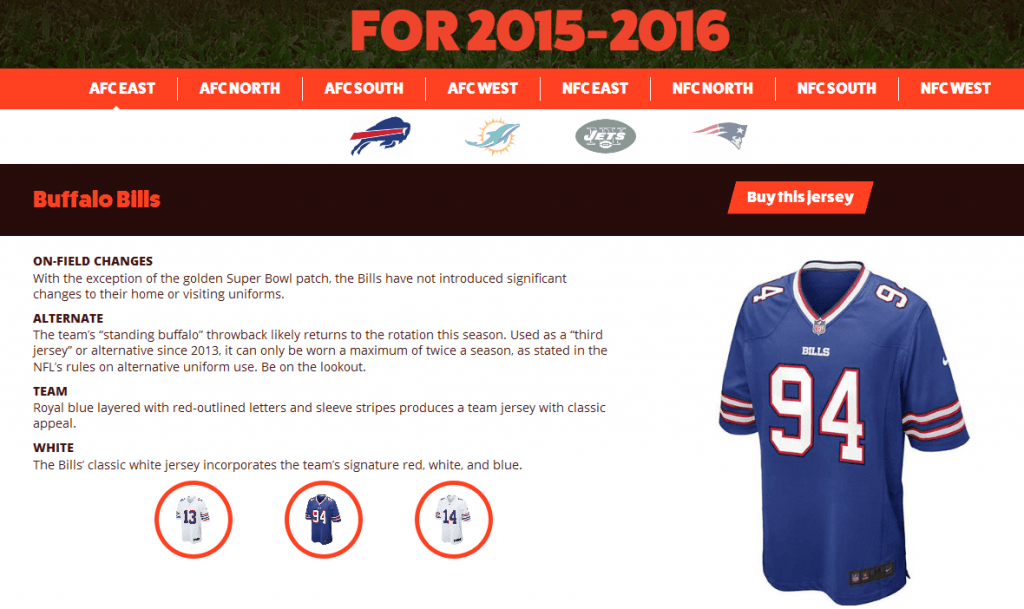Select the New York Jets logo
Screen dimensions: 1024x609
point(605,136)
